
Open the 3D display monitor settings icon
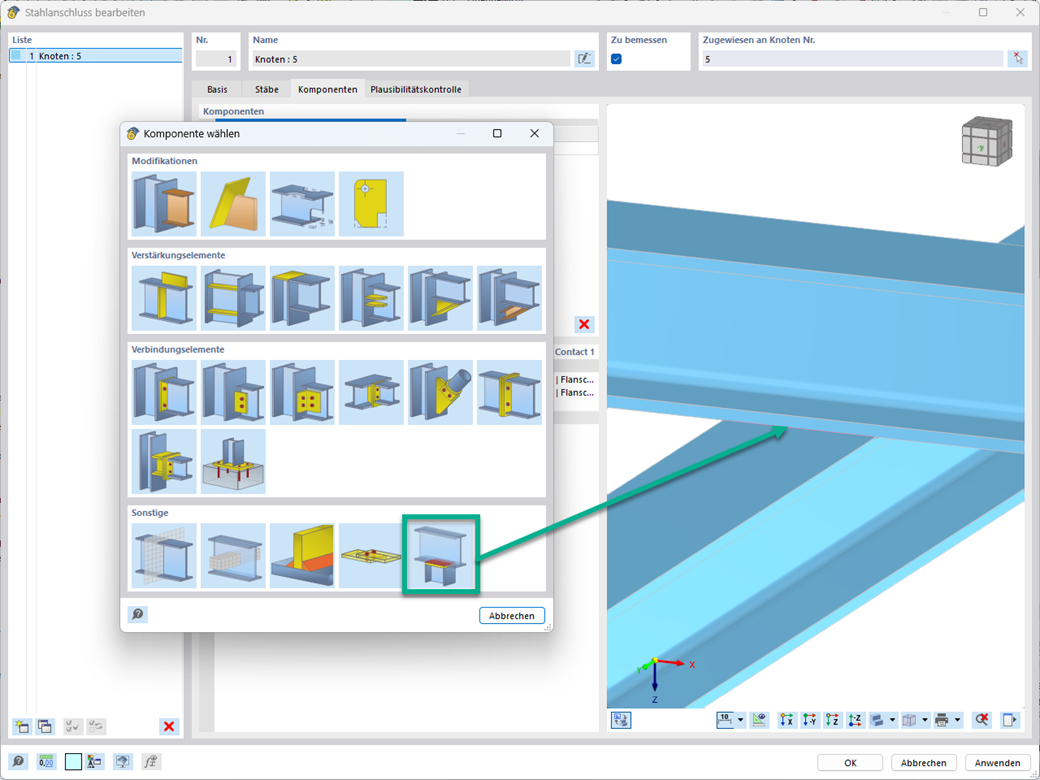pos(122,762)
